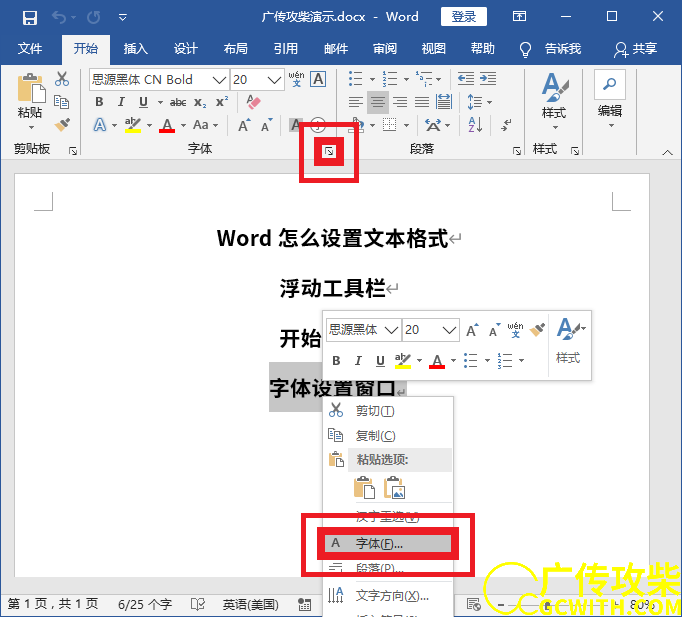Toggle Subscript in the ribbon
The image size is (682, 617).
(200, 102)
